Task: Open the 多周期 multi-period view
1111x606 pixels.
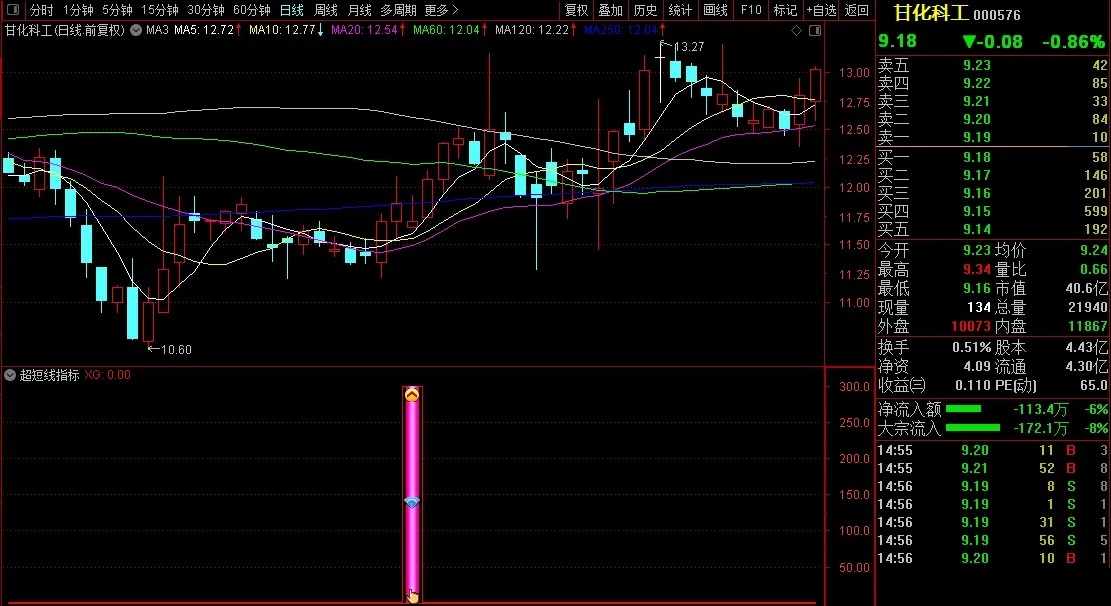Action: point(398,10)
